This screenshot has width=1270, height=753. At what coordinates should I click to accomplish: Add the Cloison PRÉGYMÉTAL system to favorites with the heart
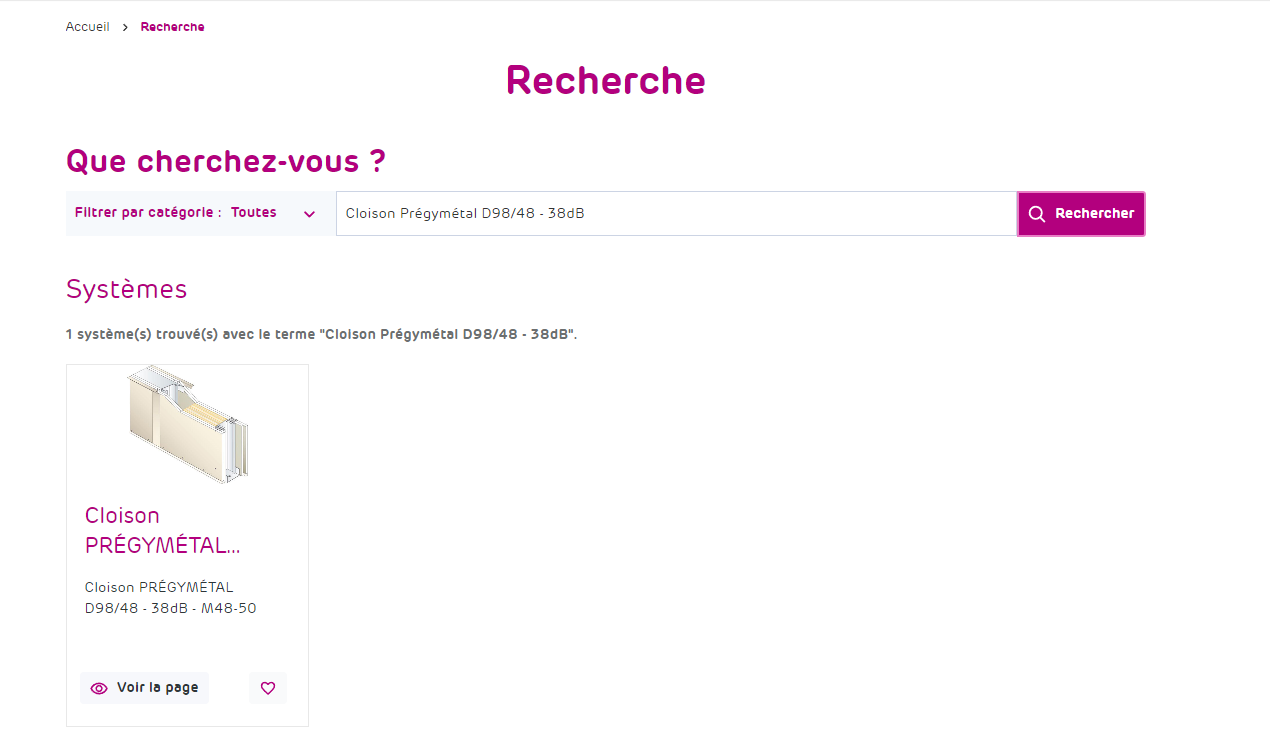click(x=268, y=688)
